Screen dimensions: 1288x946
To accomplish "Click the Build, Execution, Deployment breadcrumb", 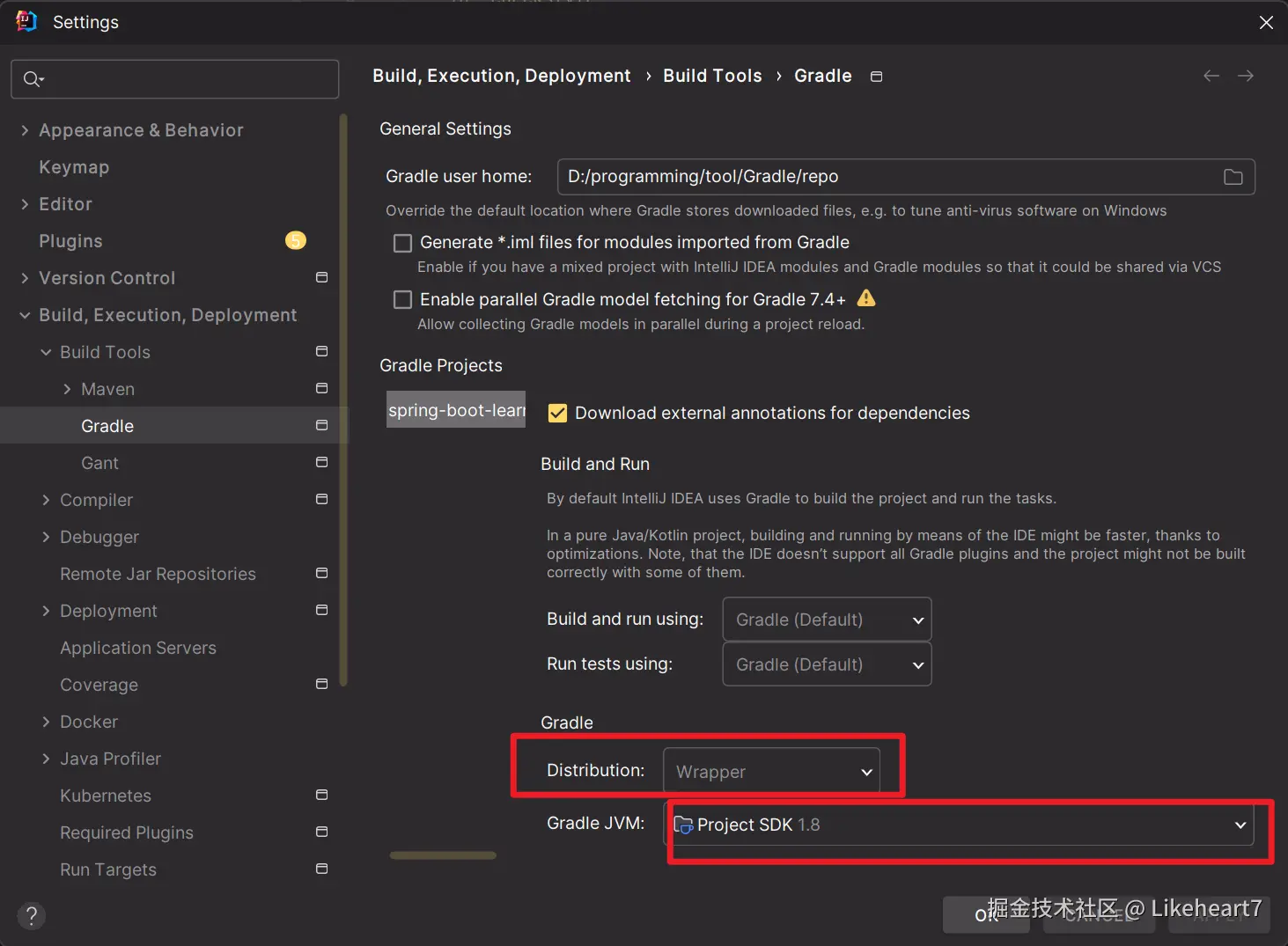I will pos(502,76).
